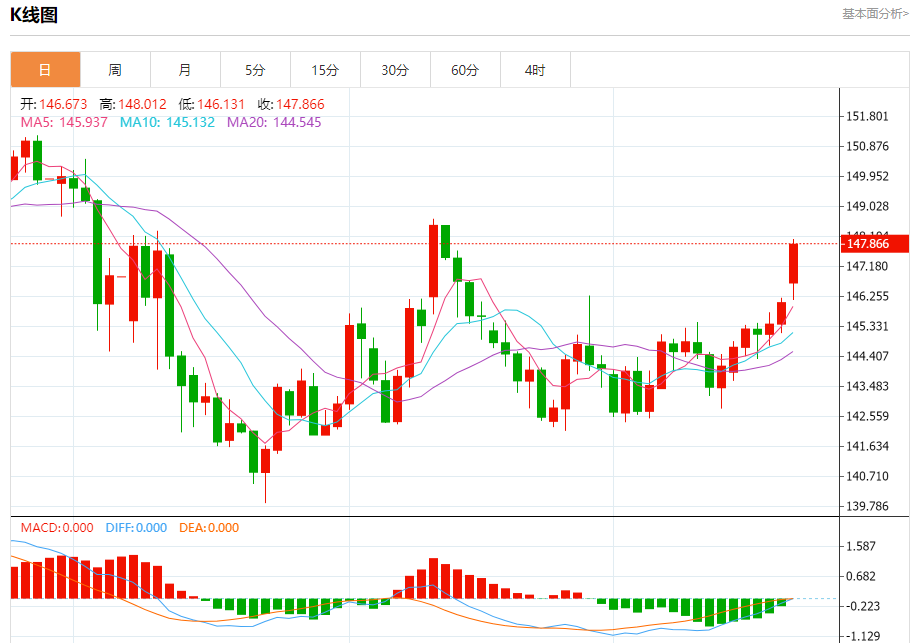
Task: Click the 高: 148.012 high price
Action: tap(133, 105)
